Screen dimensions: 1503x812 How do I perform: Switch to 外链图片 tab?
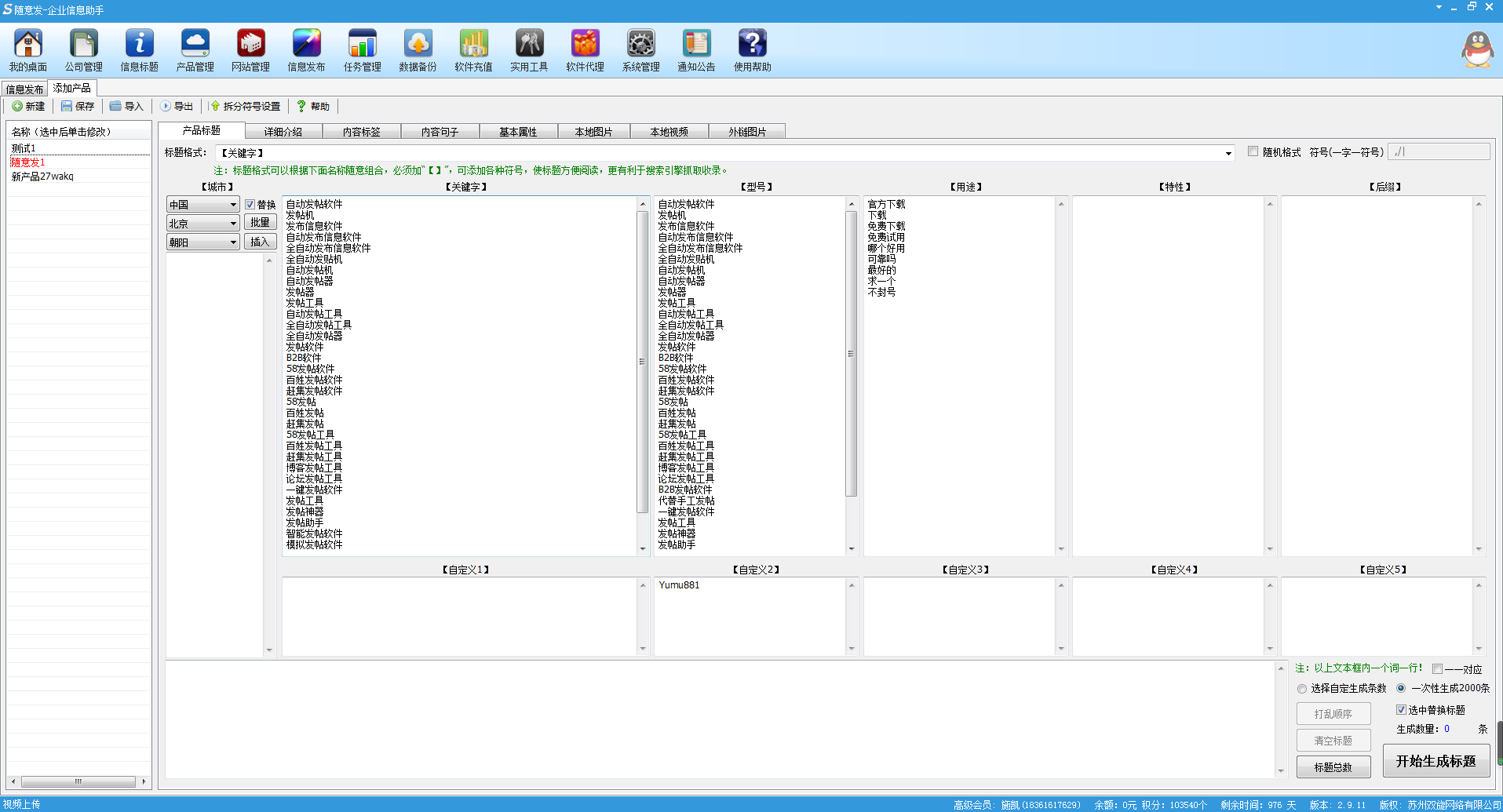[x=747, y=132]
